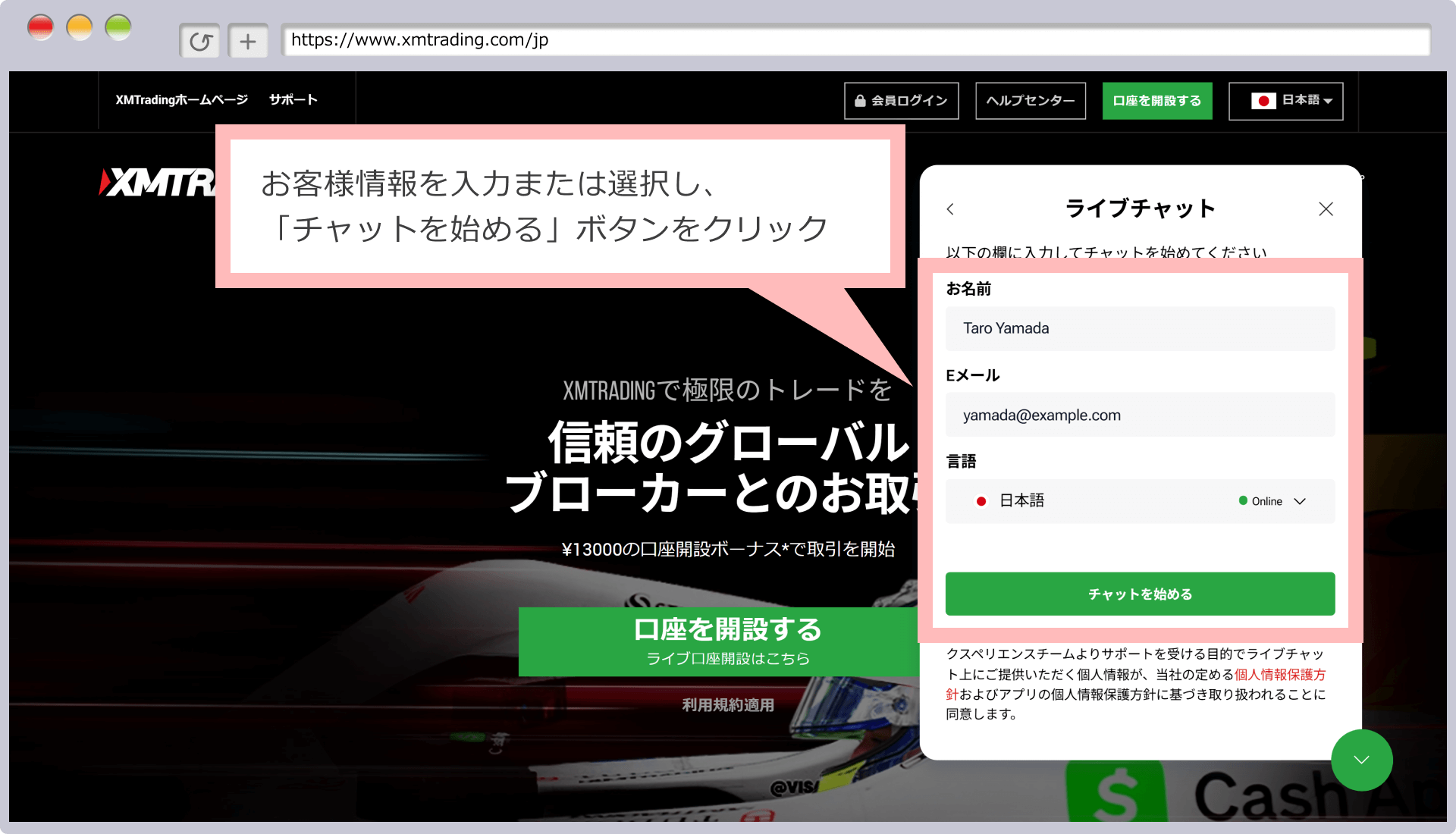Click the Japan flag icon in header
This screenshot has width=1456, height=834.
coord(1263,101)
